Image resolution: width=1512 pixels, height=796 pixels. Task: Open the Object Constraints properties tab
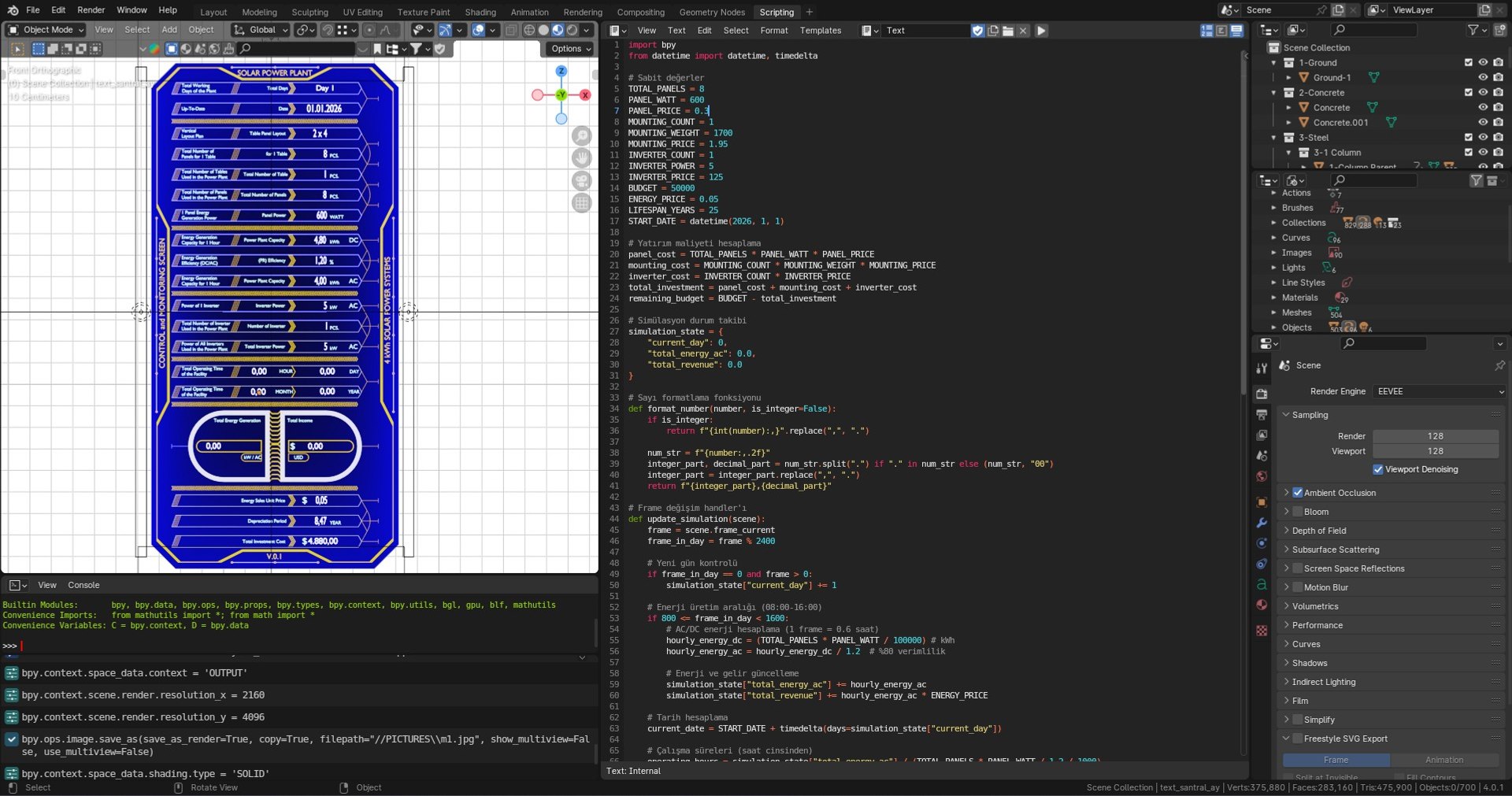click(1262, 564)
